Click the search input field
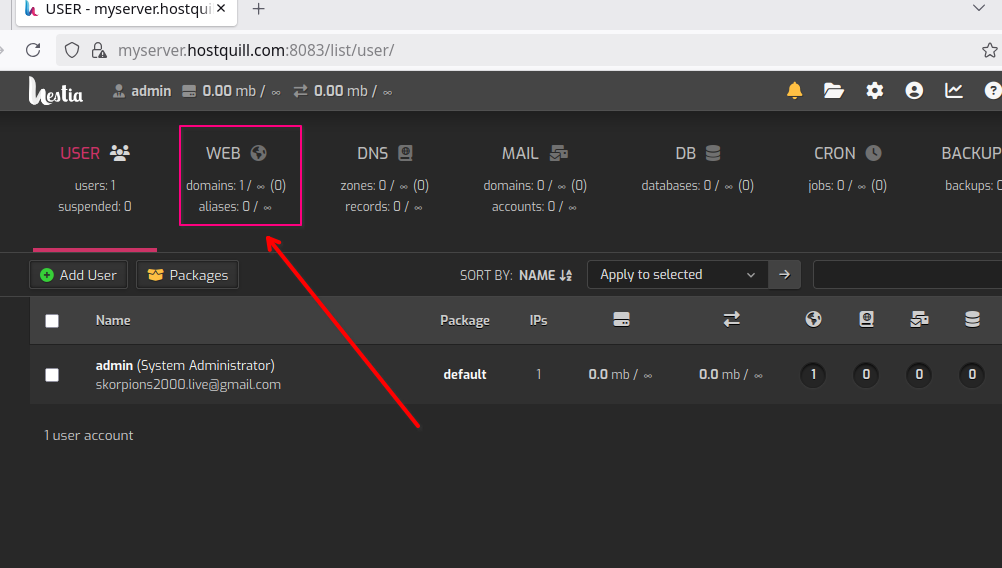Viewport: 1002px width, 568px height. tap(905, 275)
